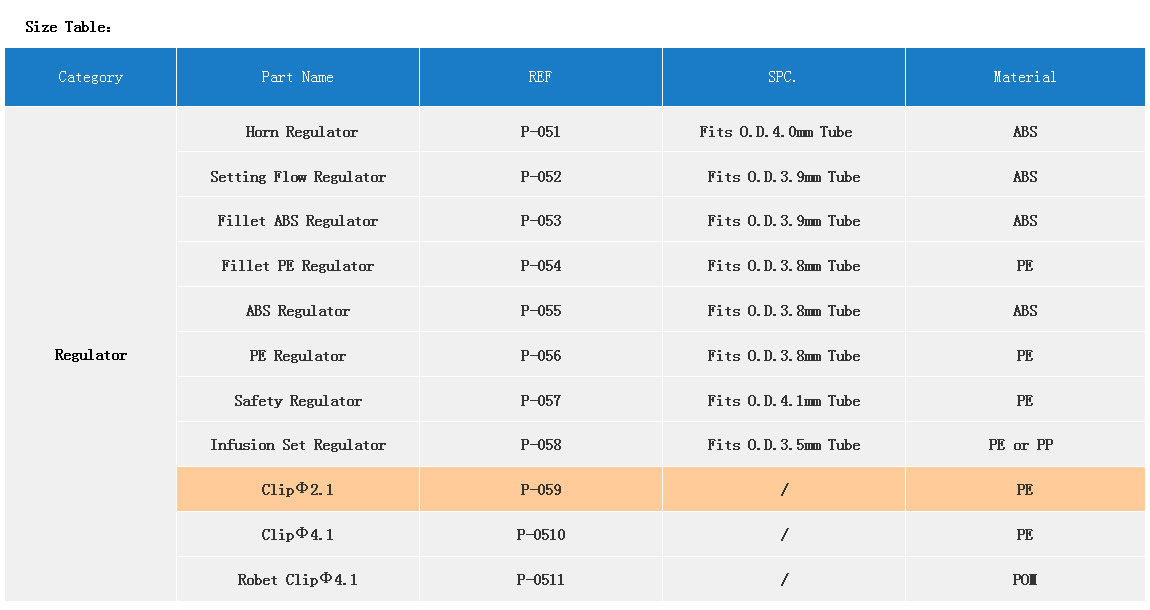Select 'Fits O.D.4.0mm Tube' specification cell
The image size is (1150, 610).
(776, 132)
